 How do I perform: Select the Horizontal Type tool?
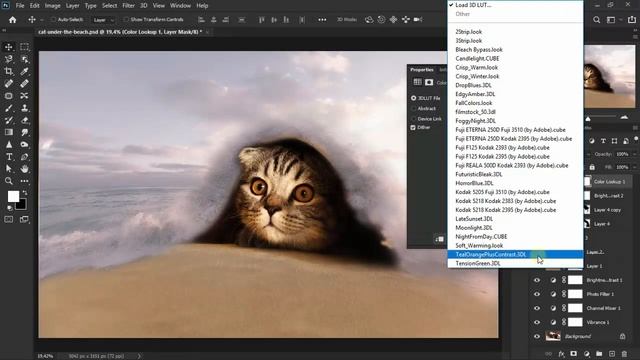pos(9,157)
